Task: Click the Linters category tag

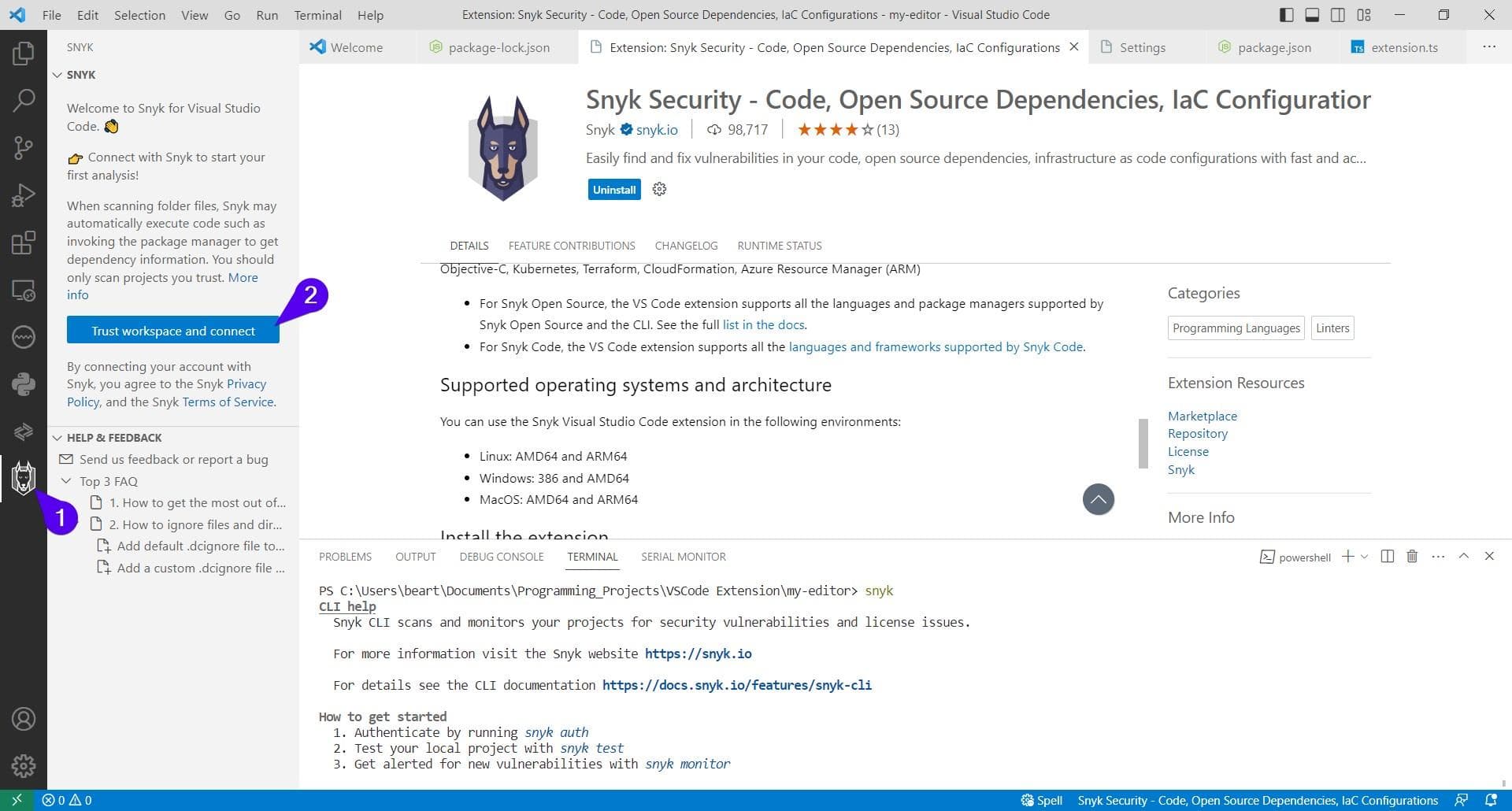Action: point(1332,328)
